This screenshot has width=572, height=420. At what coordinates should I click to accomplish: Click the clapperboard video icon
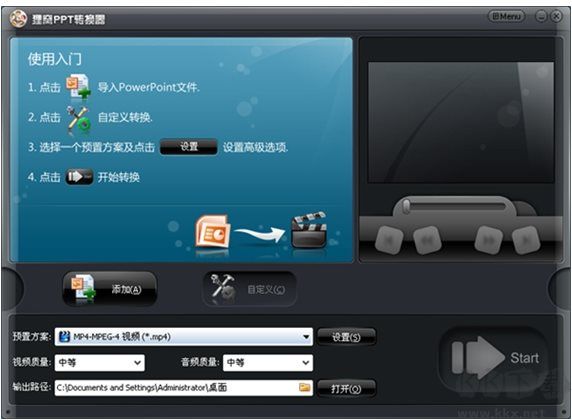tap(309, 230)
